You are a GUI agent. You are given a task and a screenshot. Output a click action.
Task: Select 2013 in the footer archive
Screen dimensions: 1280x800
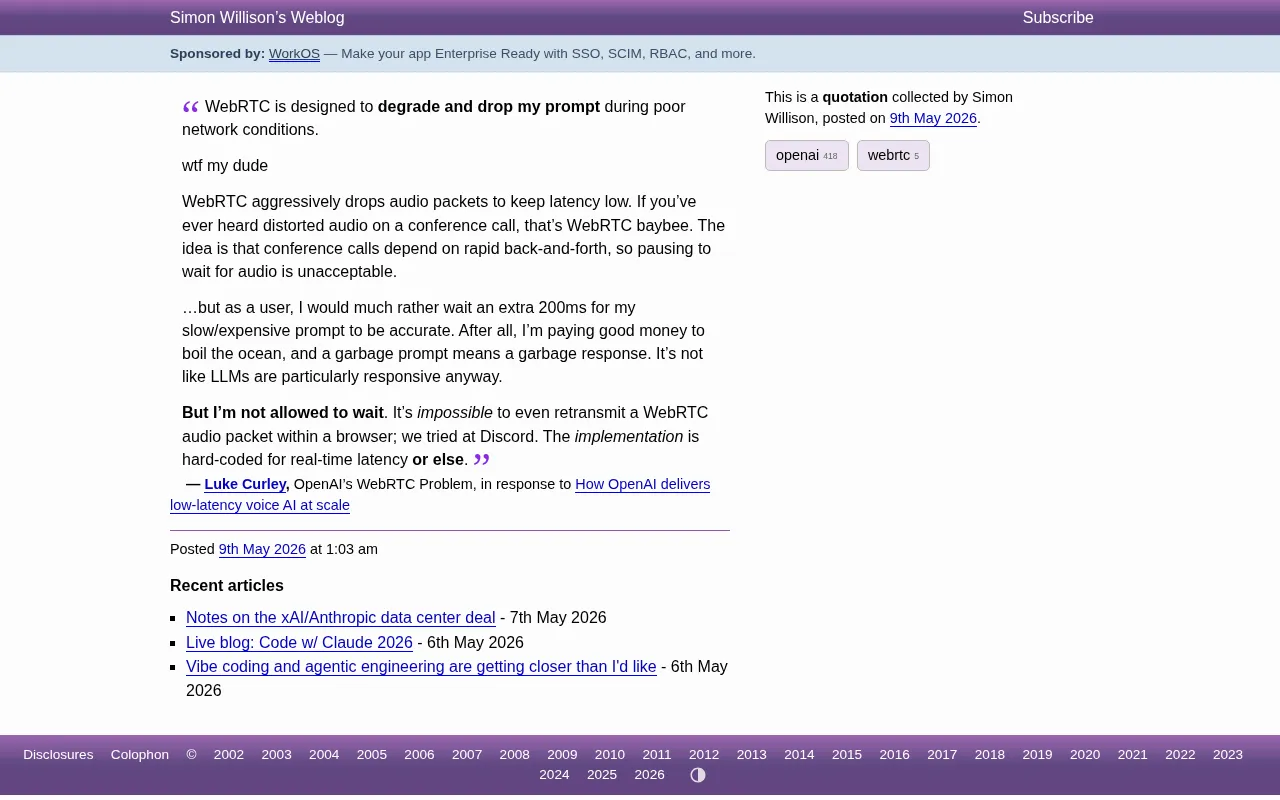tap(752, 755)
